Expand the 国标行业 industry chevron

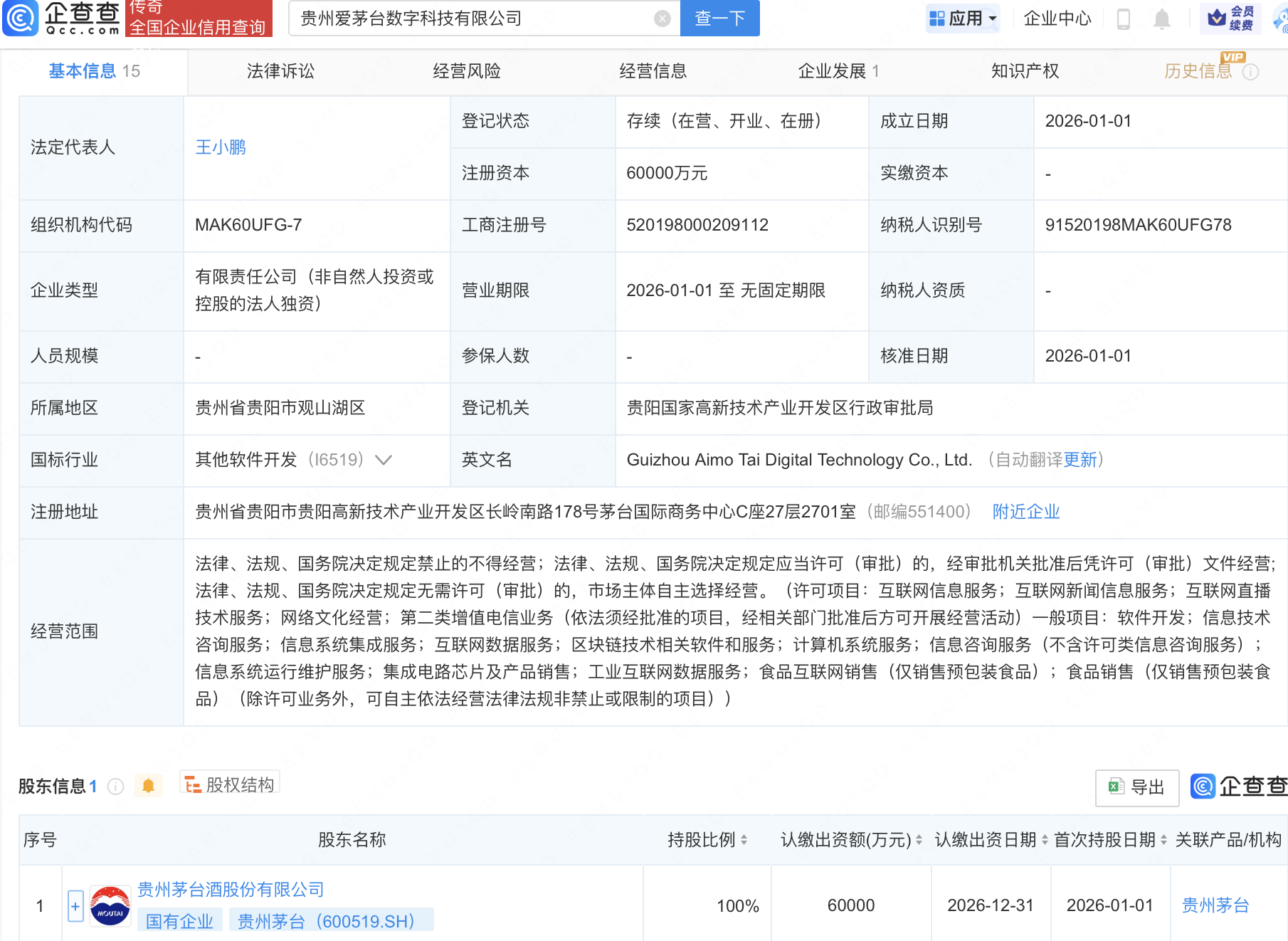pos(384,460)
